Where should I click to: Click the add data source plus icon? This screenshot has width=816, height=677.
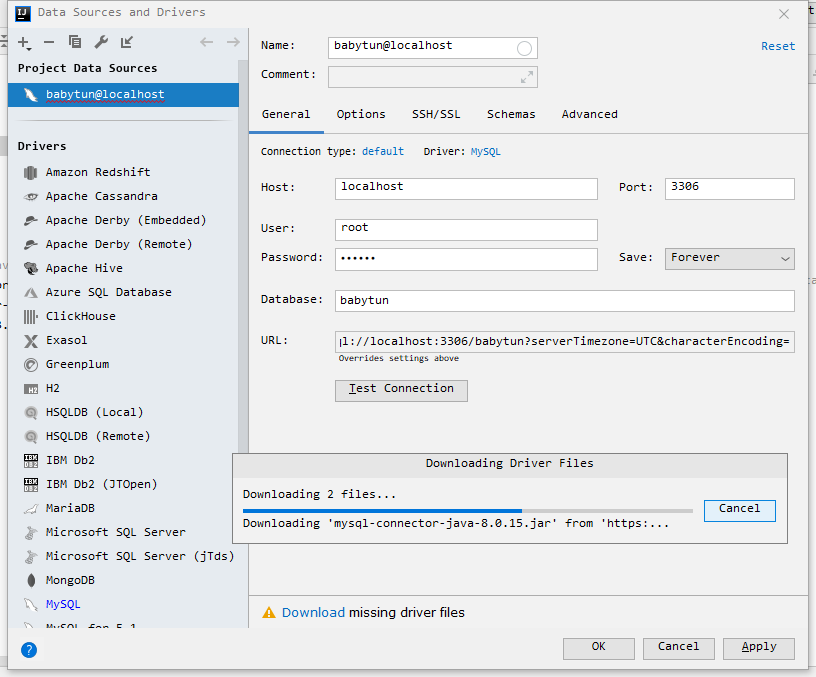coord(24,43)
